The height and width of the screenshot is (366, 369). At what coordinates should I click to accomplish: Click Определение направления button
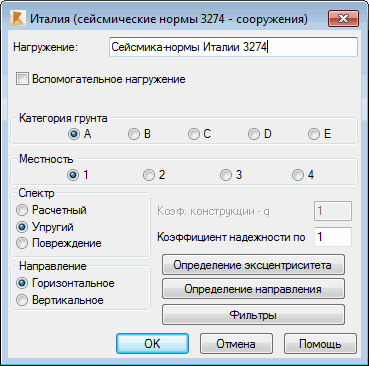coord(253,289)
